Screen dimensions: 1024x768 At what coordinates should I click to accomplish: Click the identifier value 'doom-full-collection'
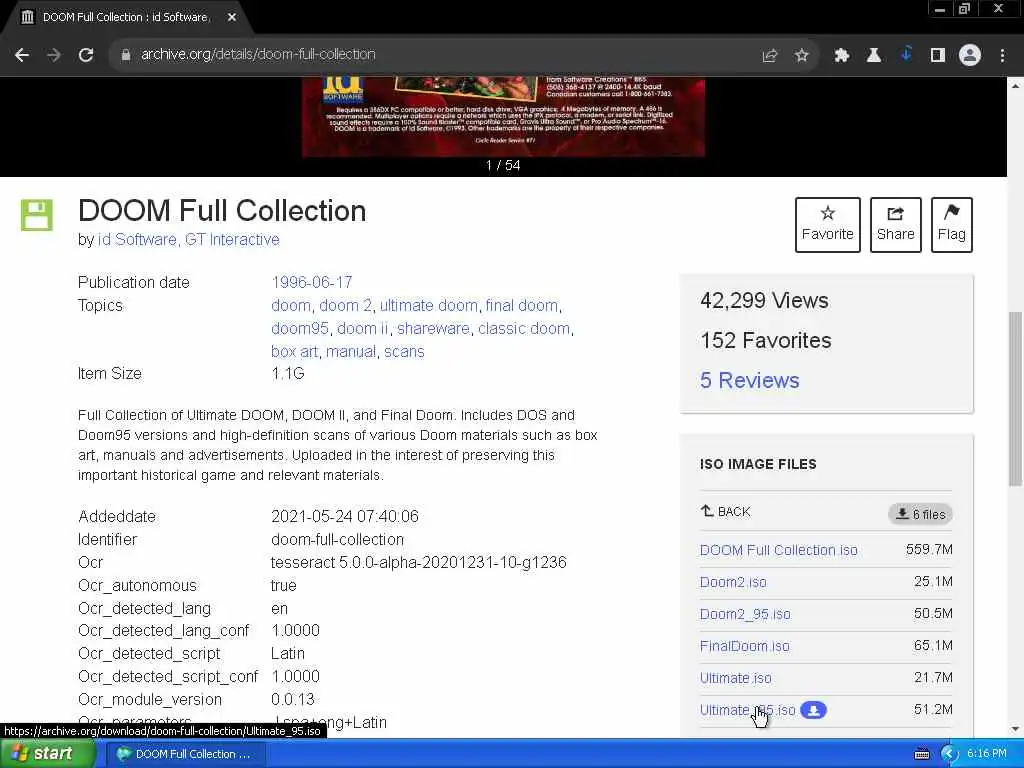(x=337, y=539)
